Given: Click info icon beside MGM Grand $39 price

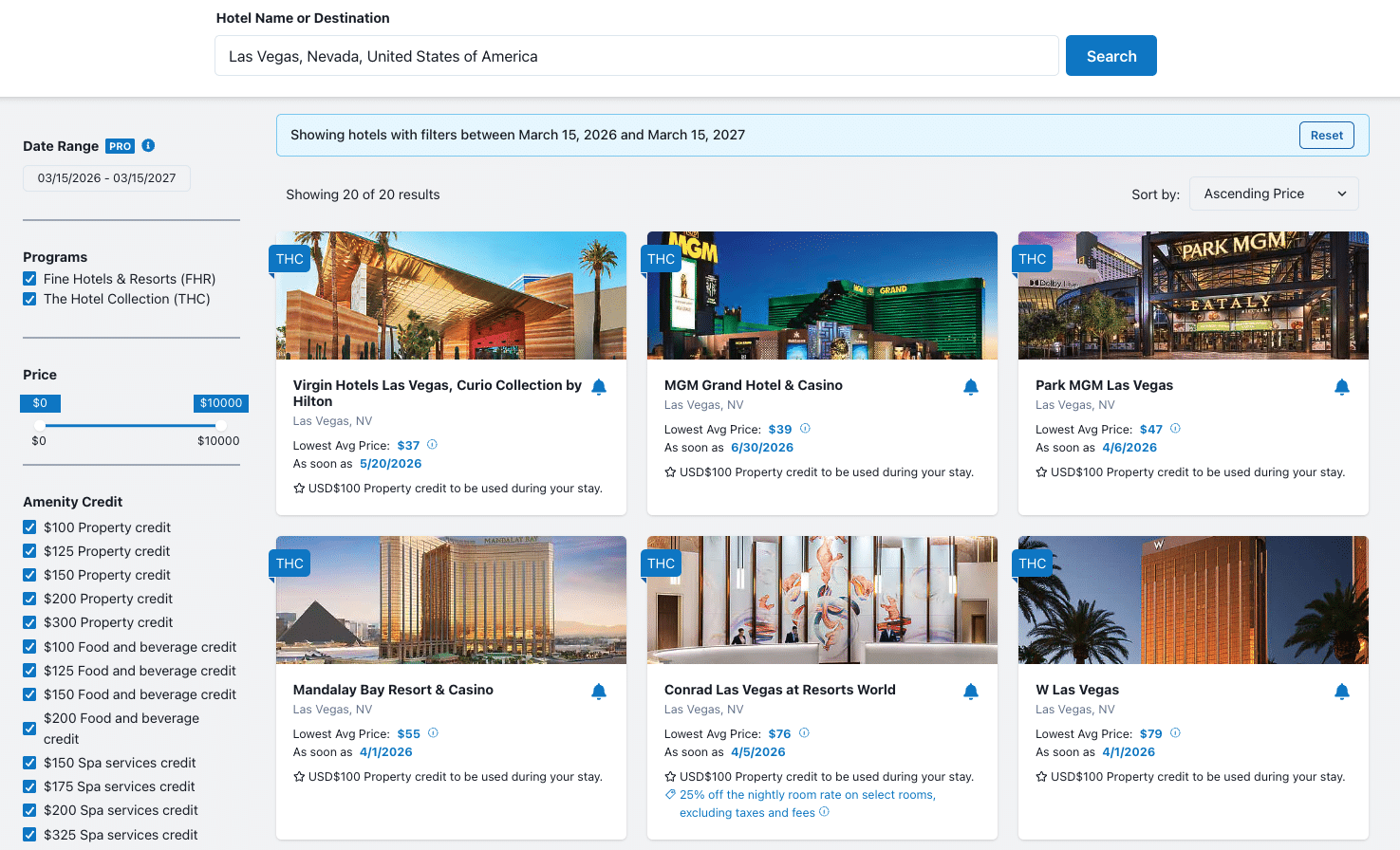Looking at the screenshot, I should pos(805,429).
